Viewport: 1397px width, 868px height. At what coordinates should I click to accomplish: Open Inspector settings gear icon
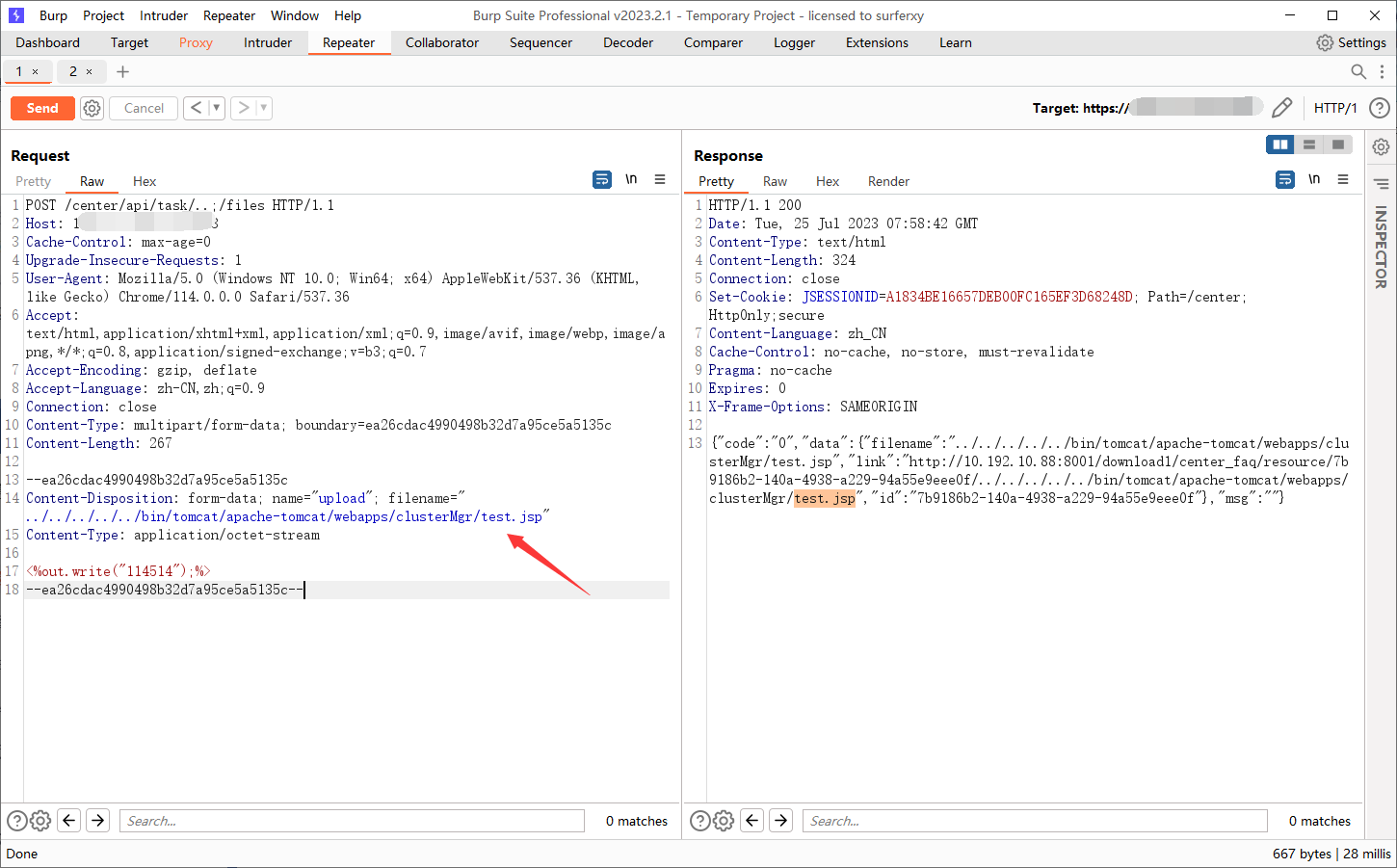[x=1381, y=146]
